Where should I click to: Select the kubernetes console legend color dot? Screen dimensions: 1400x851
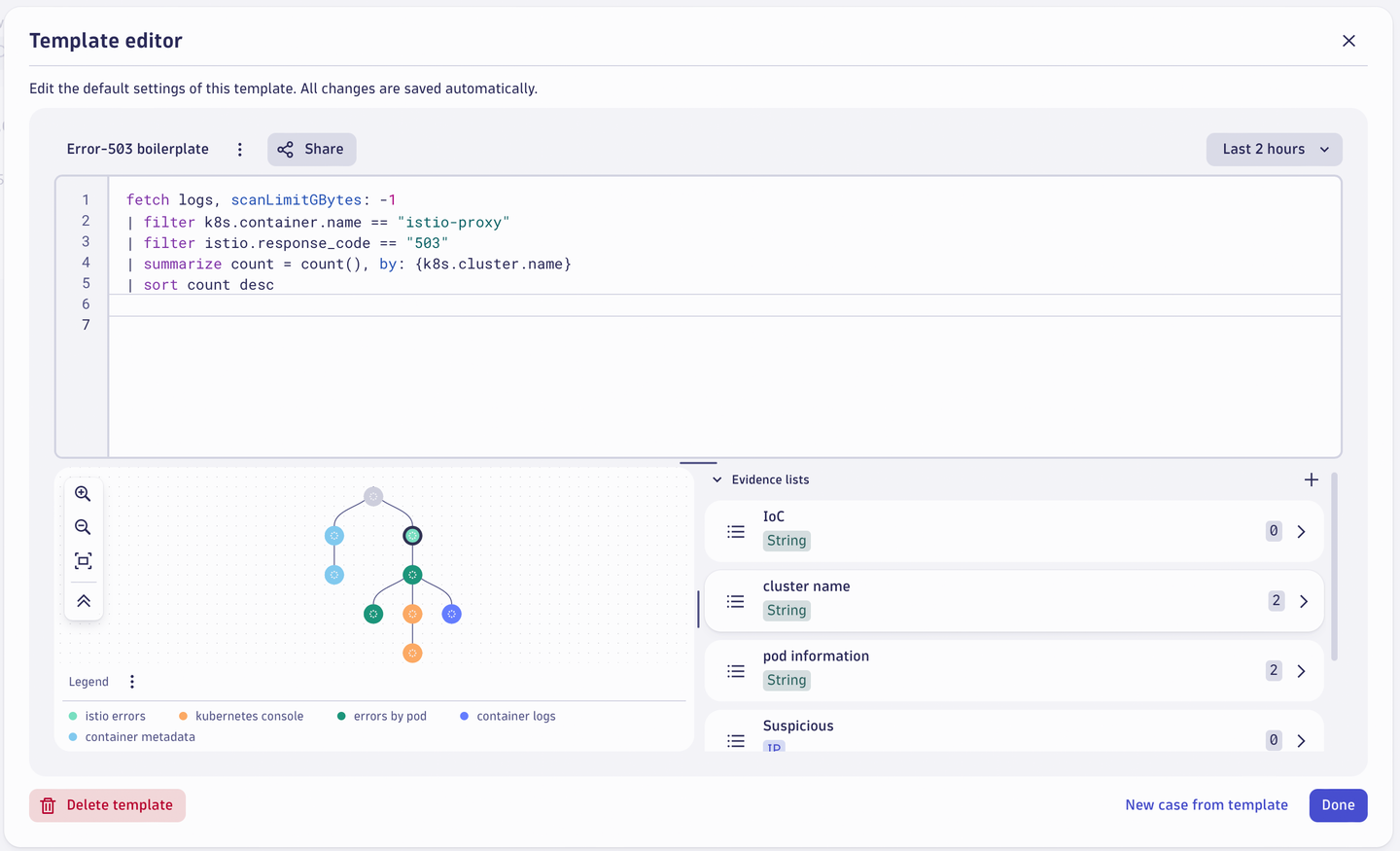coord(181,716)
